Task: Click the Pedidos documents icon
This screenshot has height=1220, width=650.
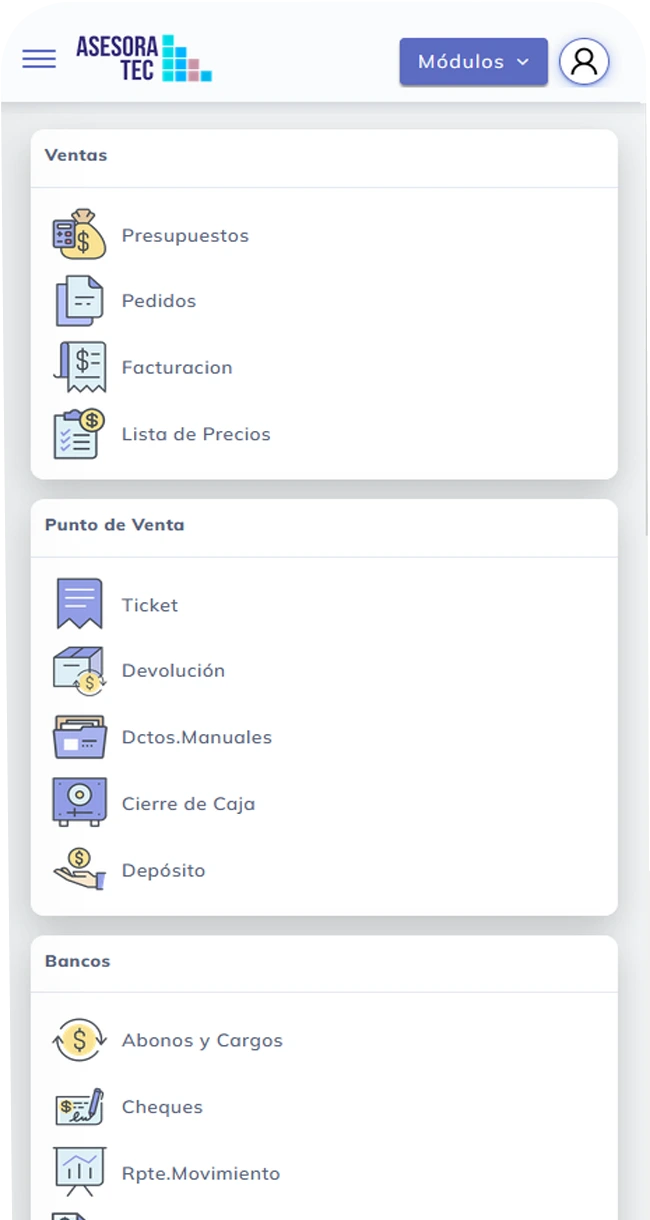Action: 79,301
